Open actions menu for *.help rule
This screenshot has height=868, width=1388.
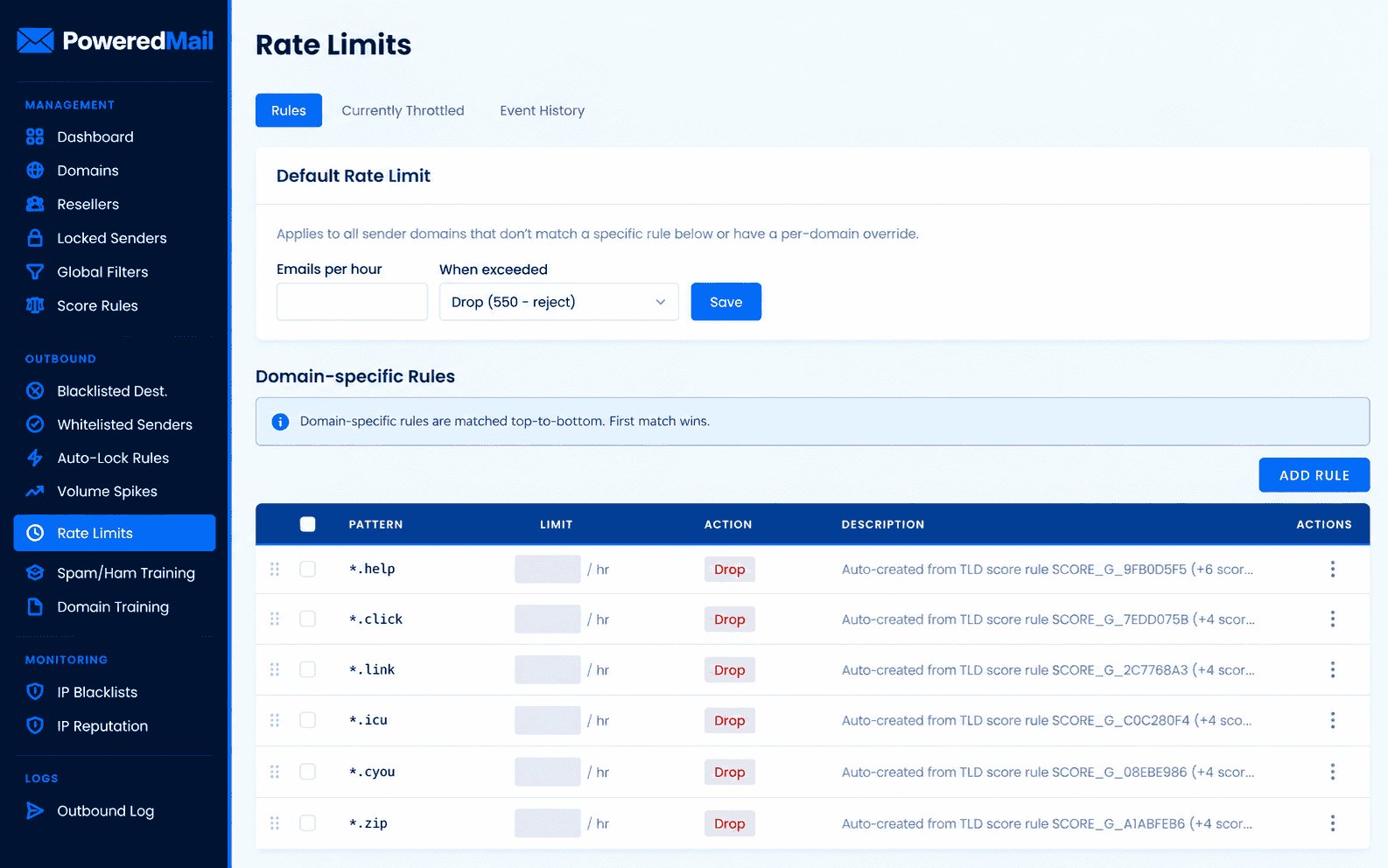[x=1333, y=569]
